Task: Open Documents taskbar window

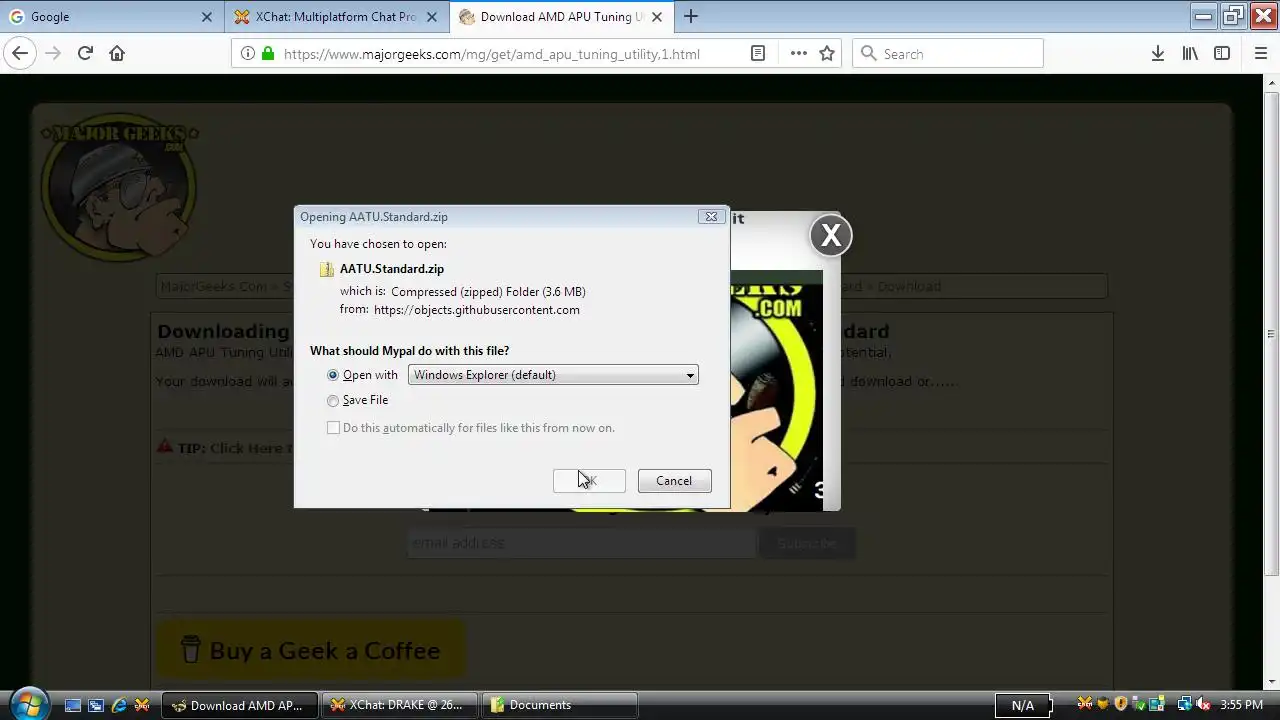Action: (x=559, y=705)
